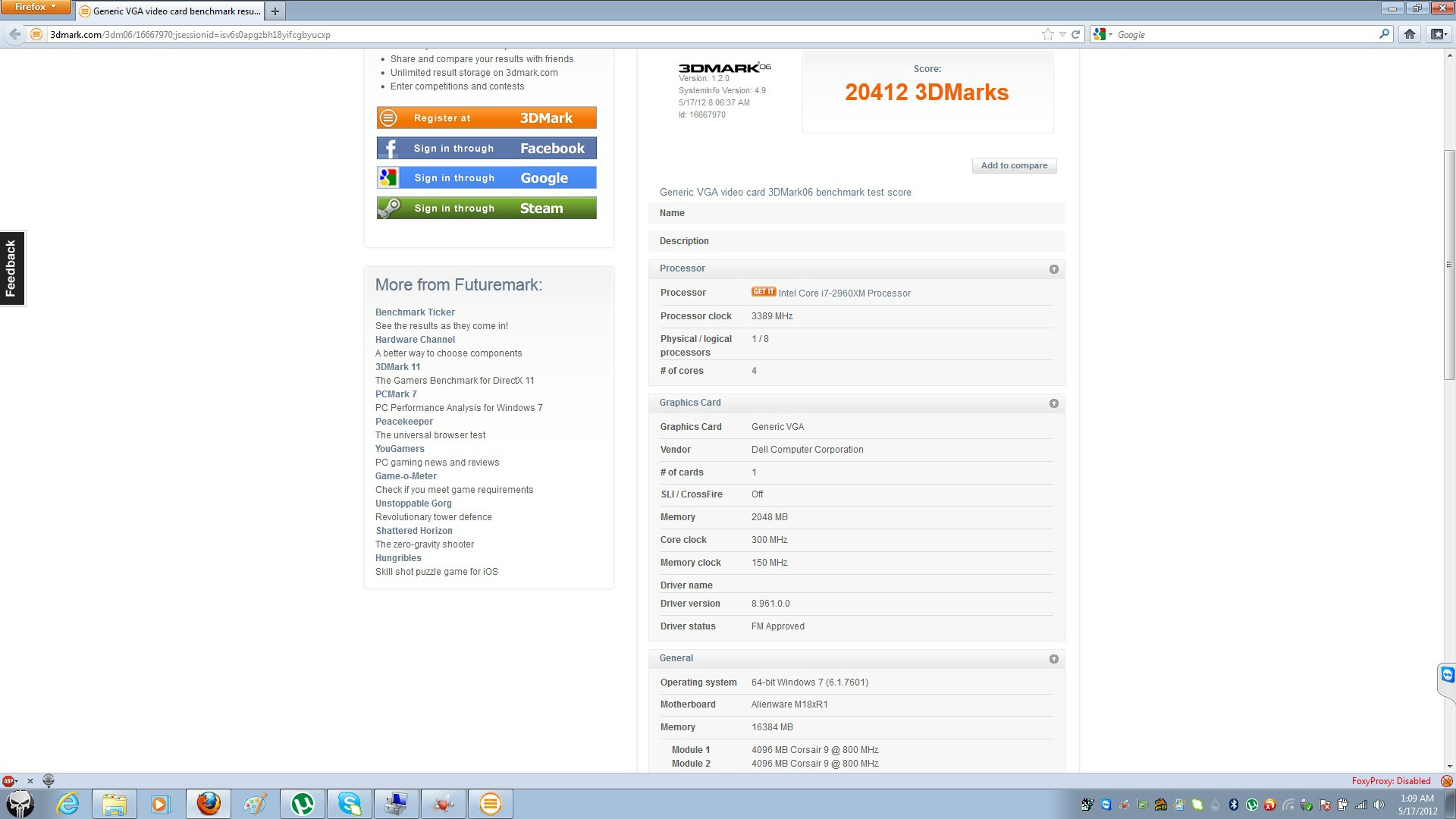This screenshot has width=1456, height=819.
Task: Click Register at 3DMark button
Action: pos(486,118)
